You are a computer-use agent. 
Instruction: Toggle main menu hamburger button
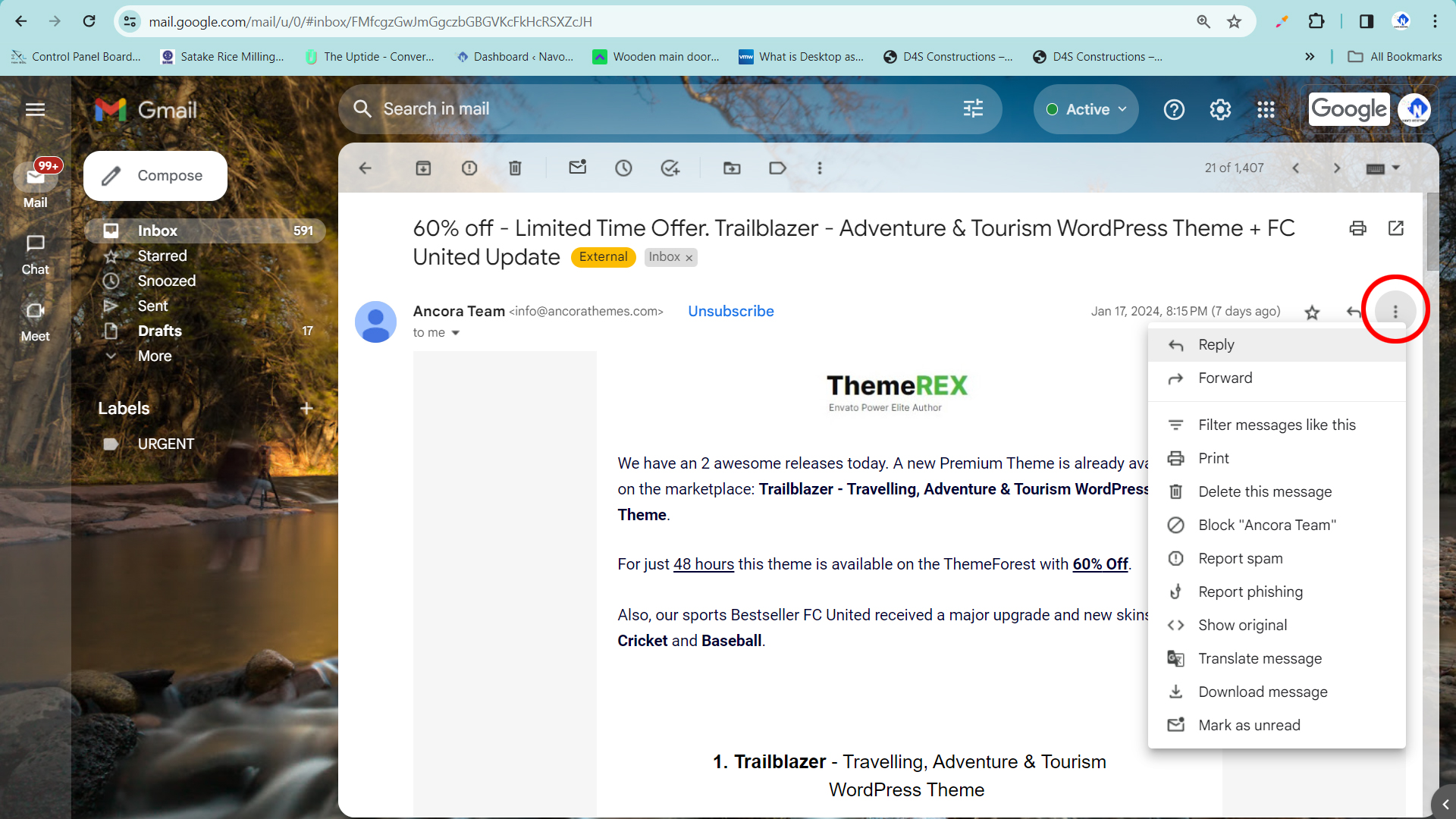click(x=35, y=110)
